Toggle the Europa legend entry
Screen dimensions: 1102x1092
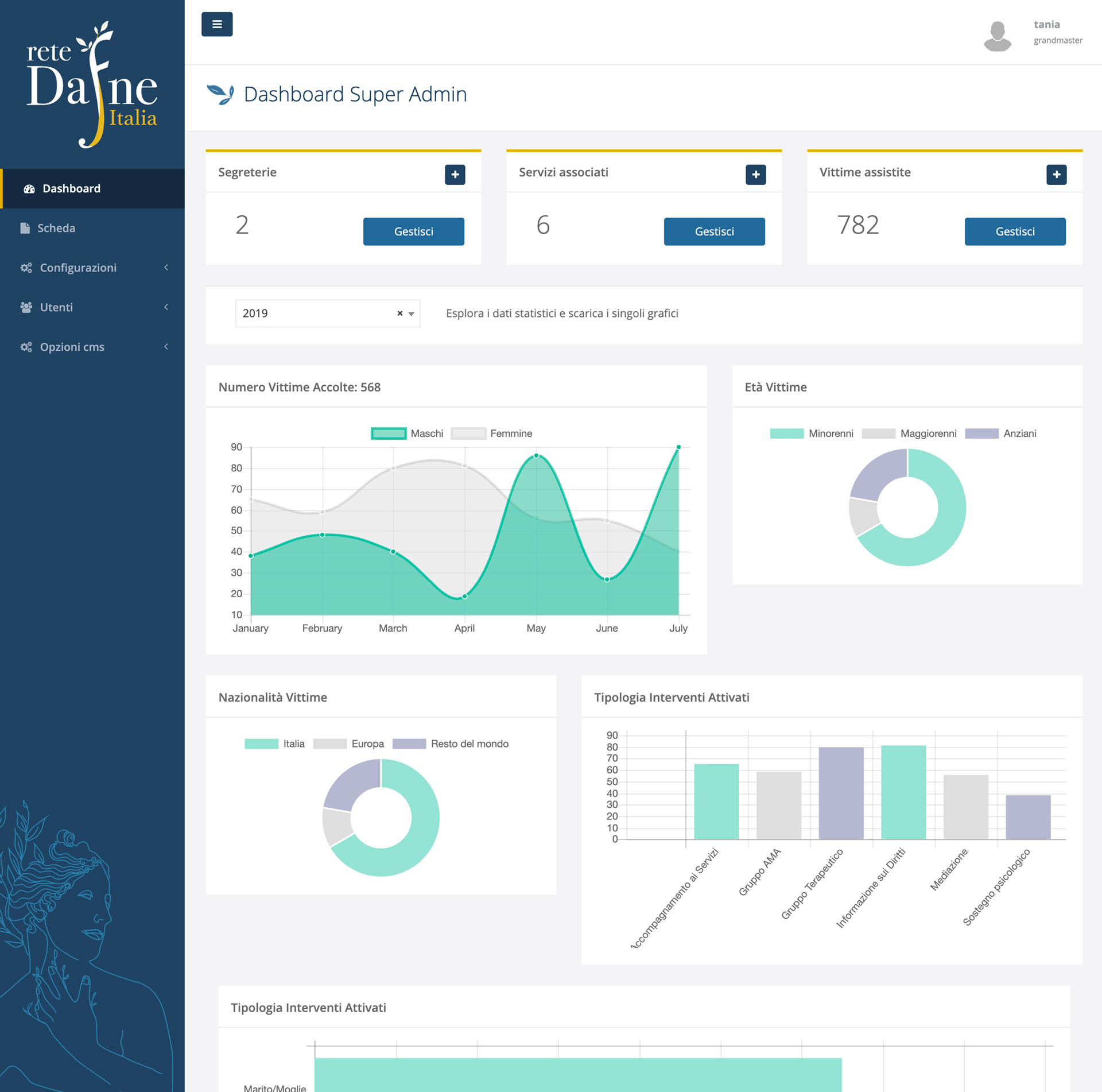[x=348, y=744]
